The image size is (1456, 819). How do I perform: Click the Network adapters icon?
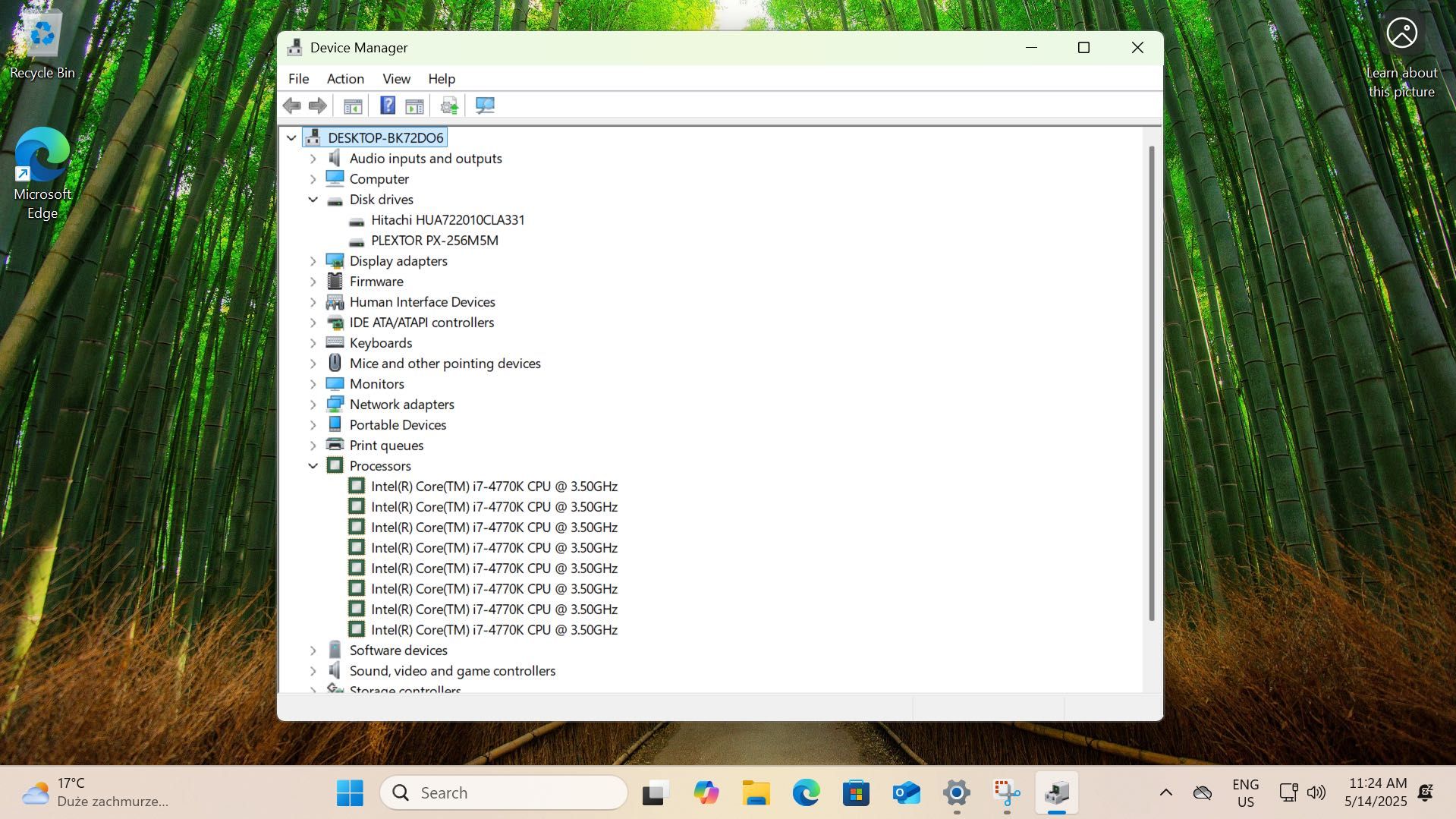pos(335,405)
